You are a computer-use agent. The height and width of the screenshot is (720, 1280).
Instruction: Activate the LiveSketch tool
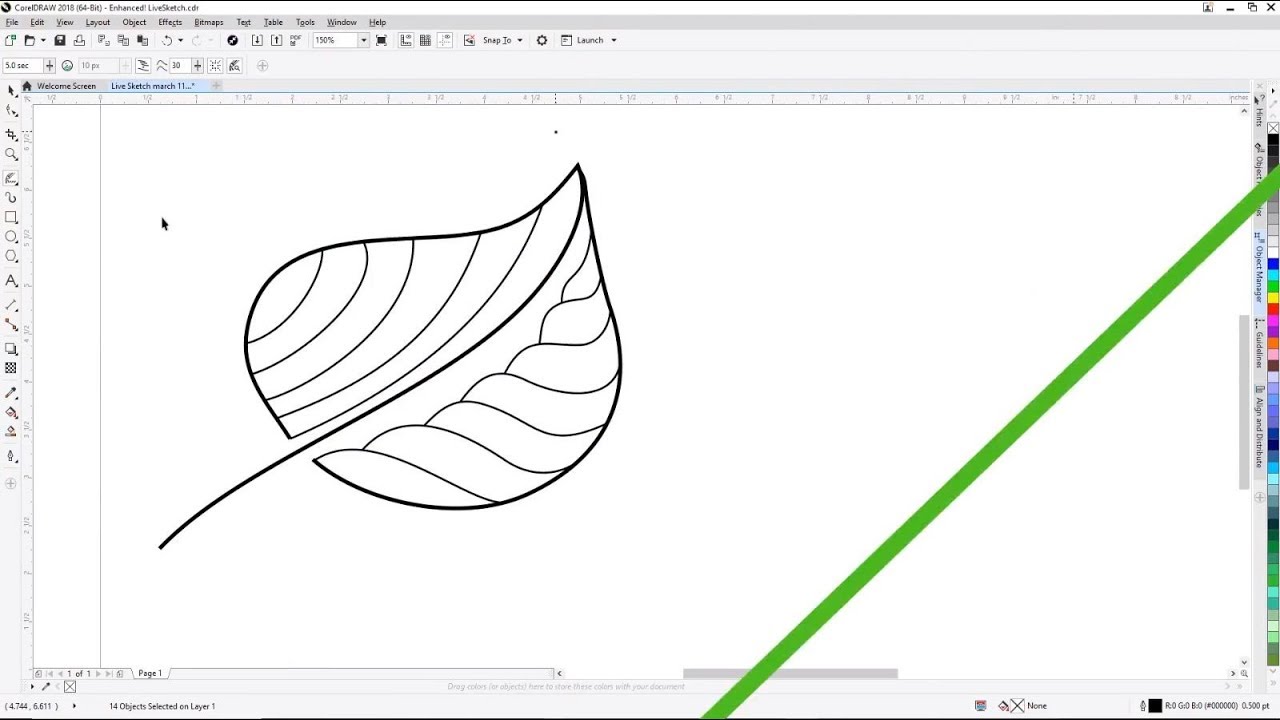pos(11,178)
